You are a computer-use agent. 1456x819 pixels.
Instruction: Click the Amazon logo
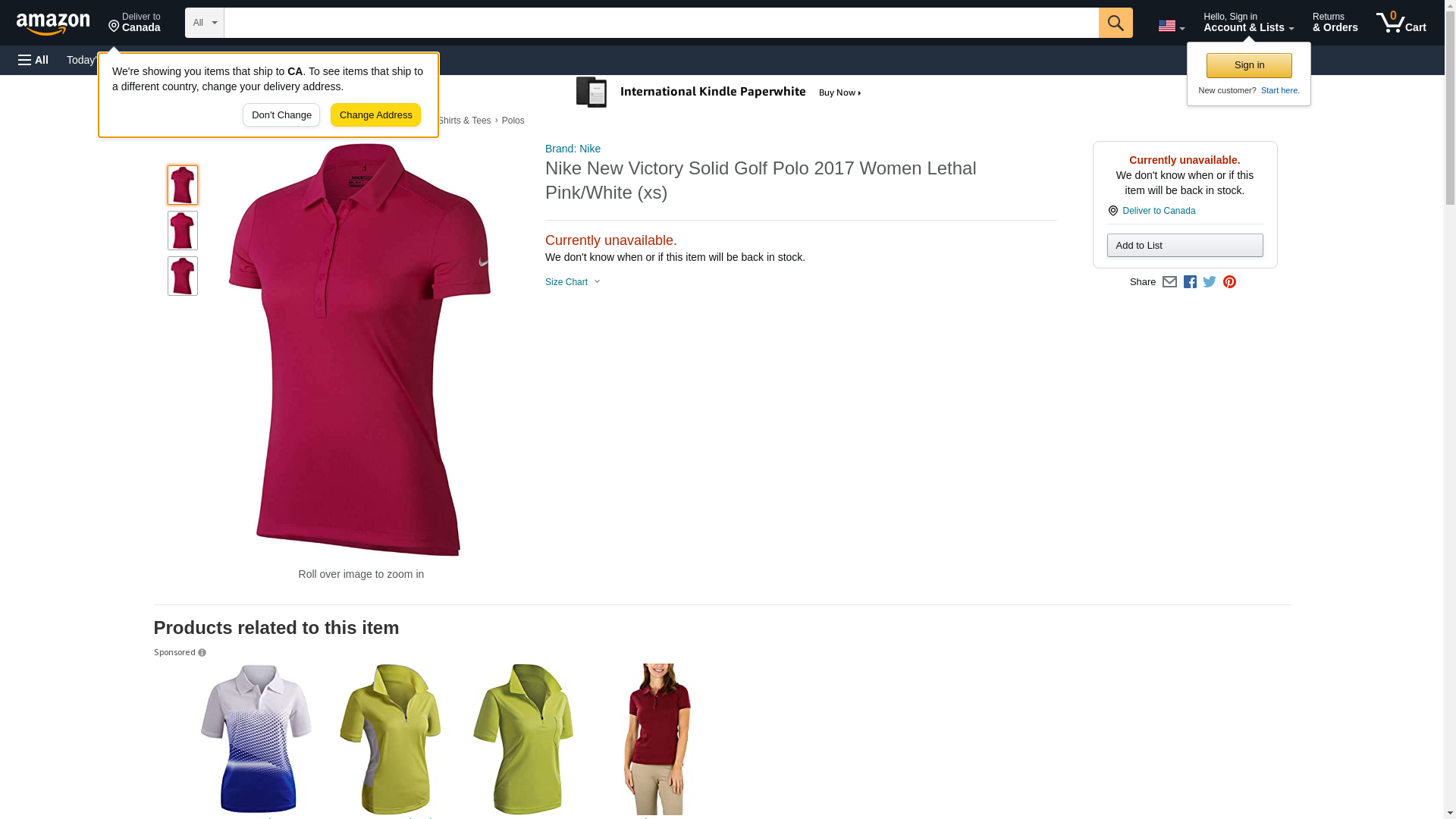point(53,24)
